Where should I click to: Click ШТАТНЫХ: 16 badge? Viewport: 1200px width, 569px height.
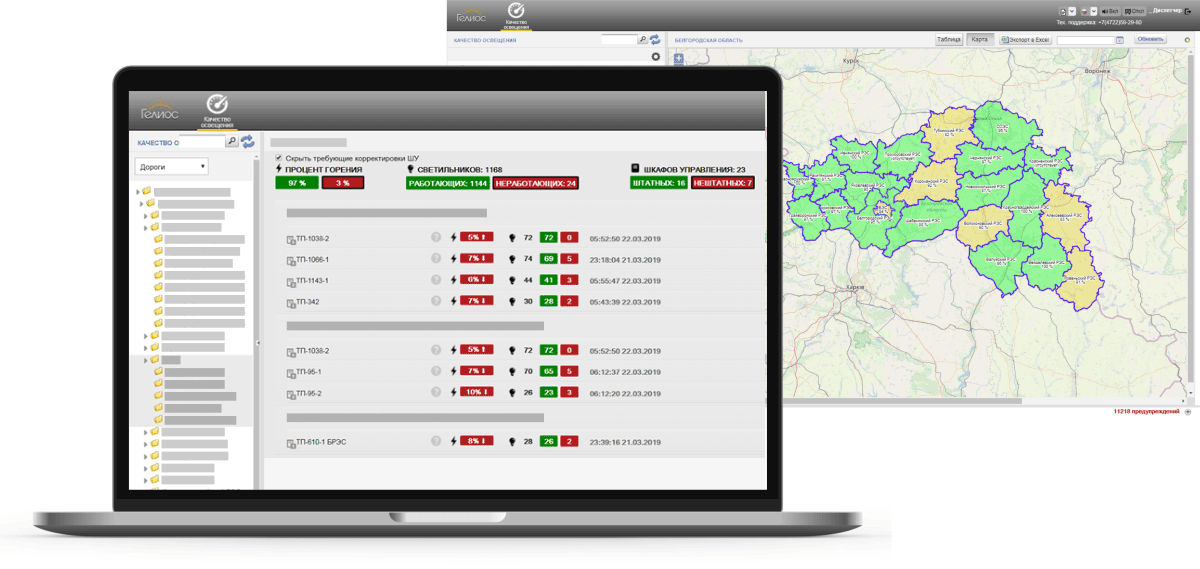[659, 183]
